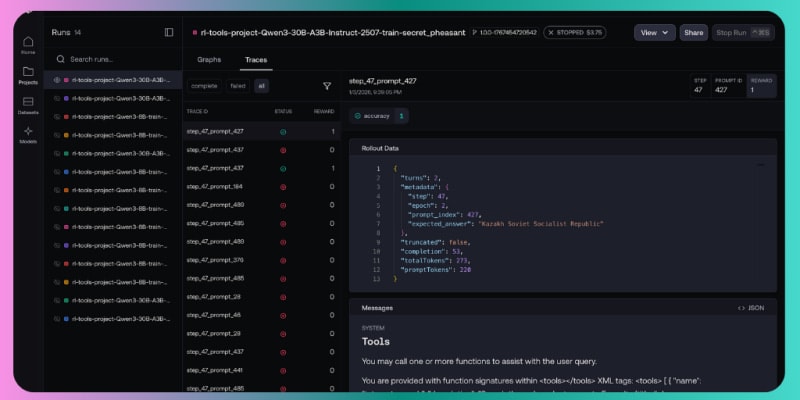This screenshot has width=800, height=400.
Task: Collapse the Runs panel with the sidebar icon
Action: [169, 32]
